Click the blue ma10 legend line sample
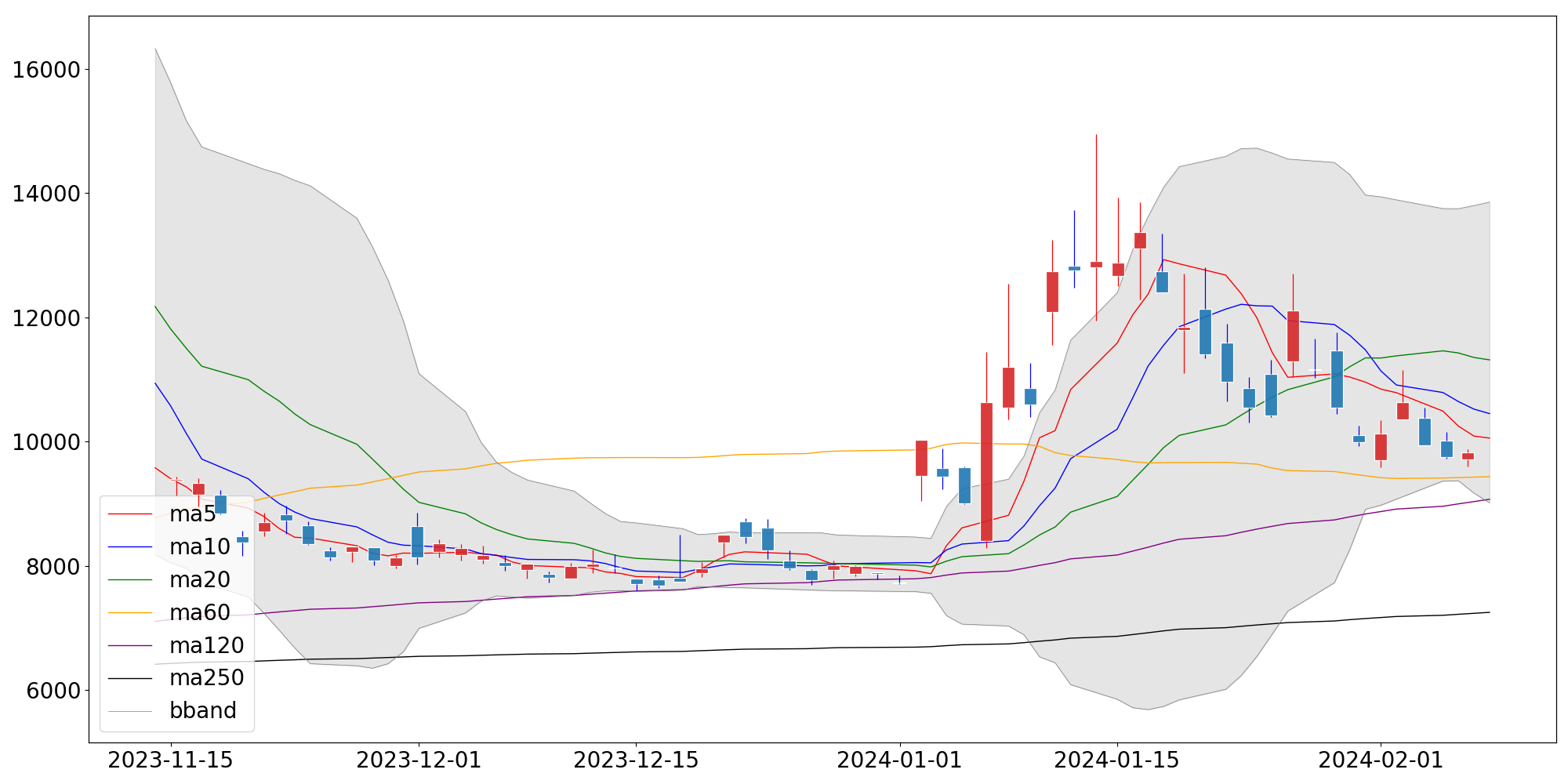The width and height of the screenshot is (1568, 784). [129, 547]
